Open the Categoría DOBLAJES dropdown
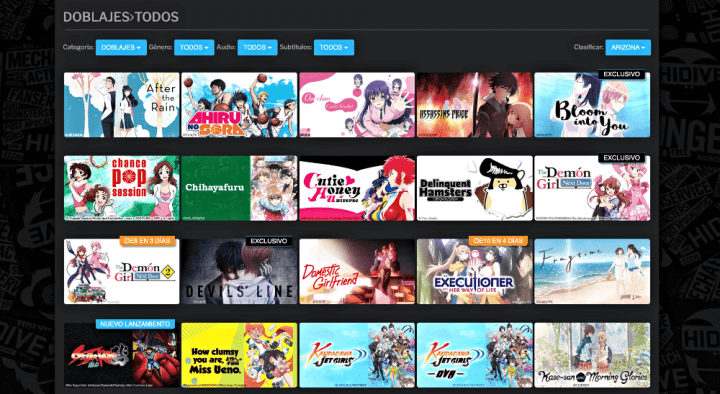The height and width of the screenshot is (394, 720). 121,47
